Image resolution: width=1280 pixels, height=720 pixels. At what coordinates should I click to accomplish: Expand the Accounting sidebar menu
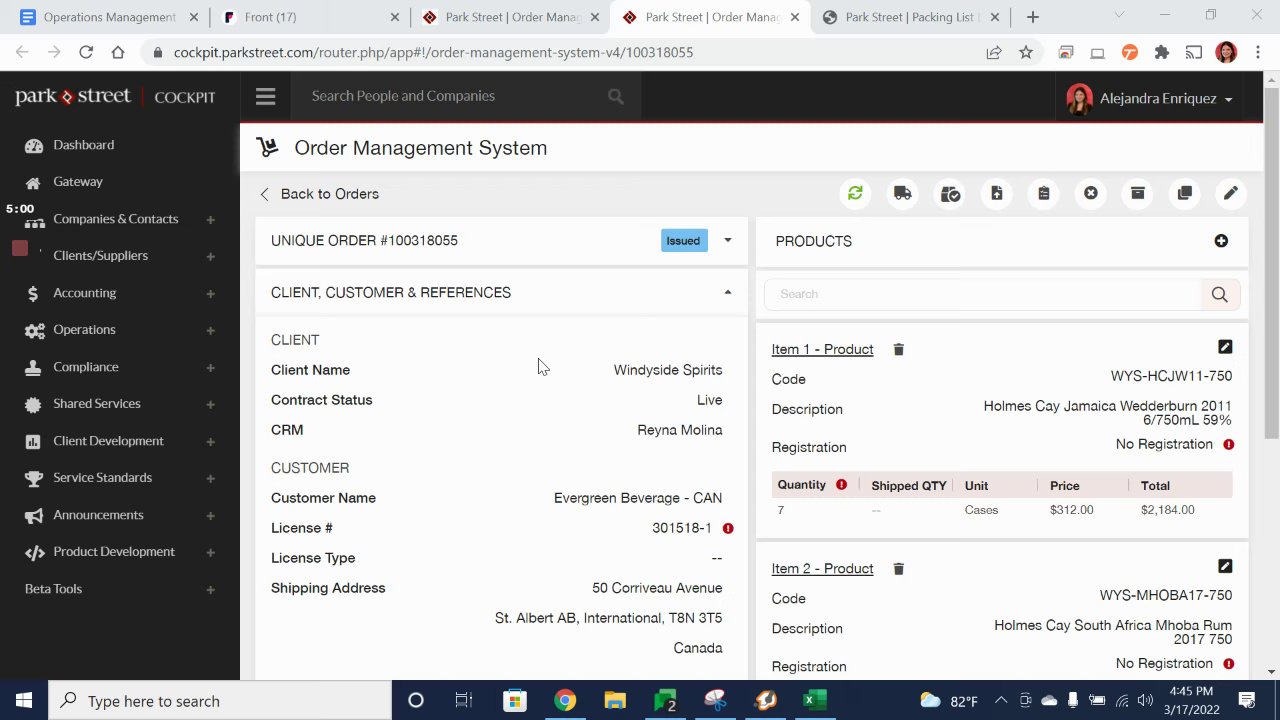(210, 293)
